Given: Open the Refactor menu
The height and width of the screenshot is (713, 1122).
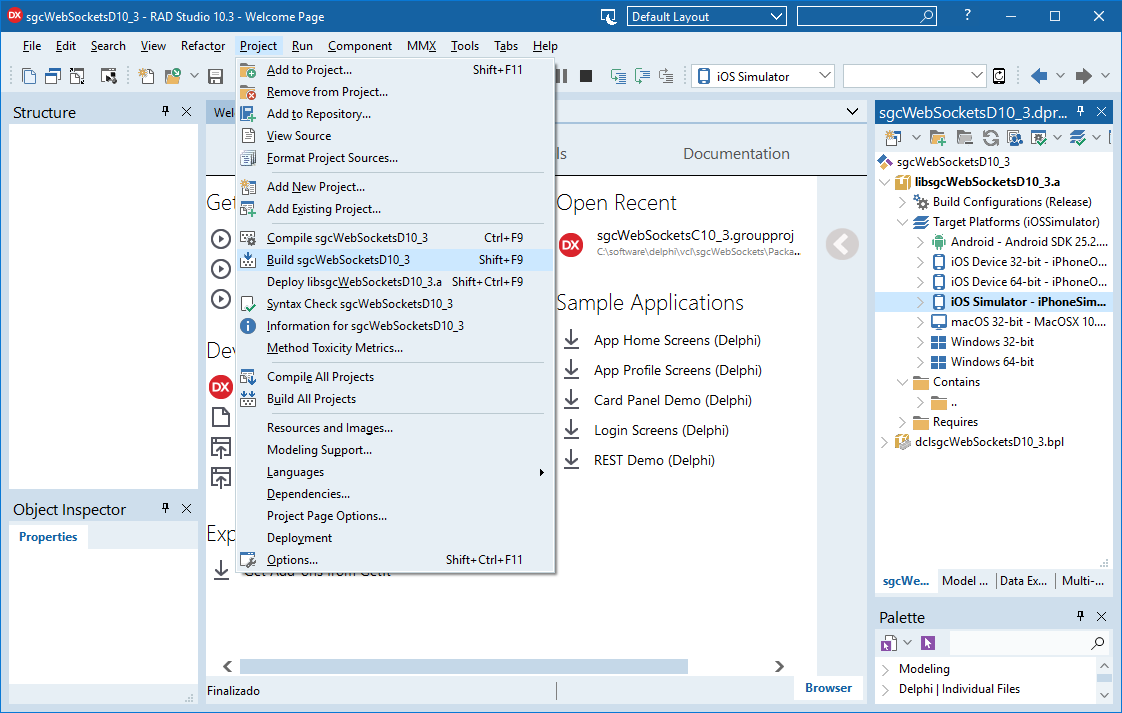Looking at the screenshot, I should 203,46.
